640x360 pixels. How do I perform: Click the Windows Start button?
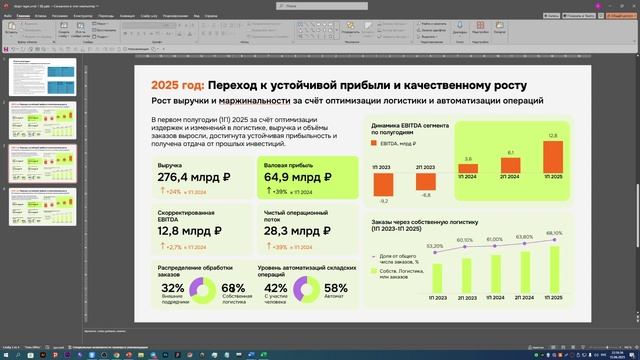pyautogui.click(x=6, y=356)
